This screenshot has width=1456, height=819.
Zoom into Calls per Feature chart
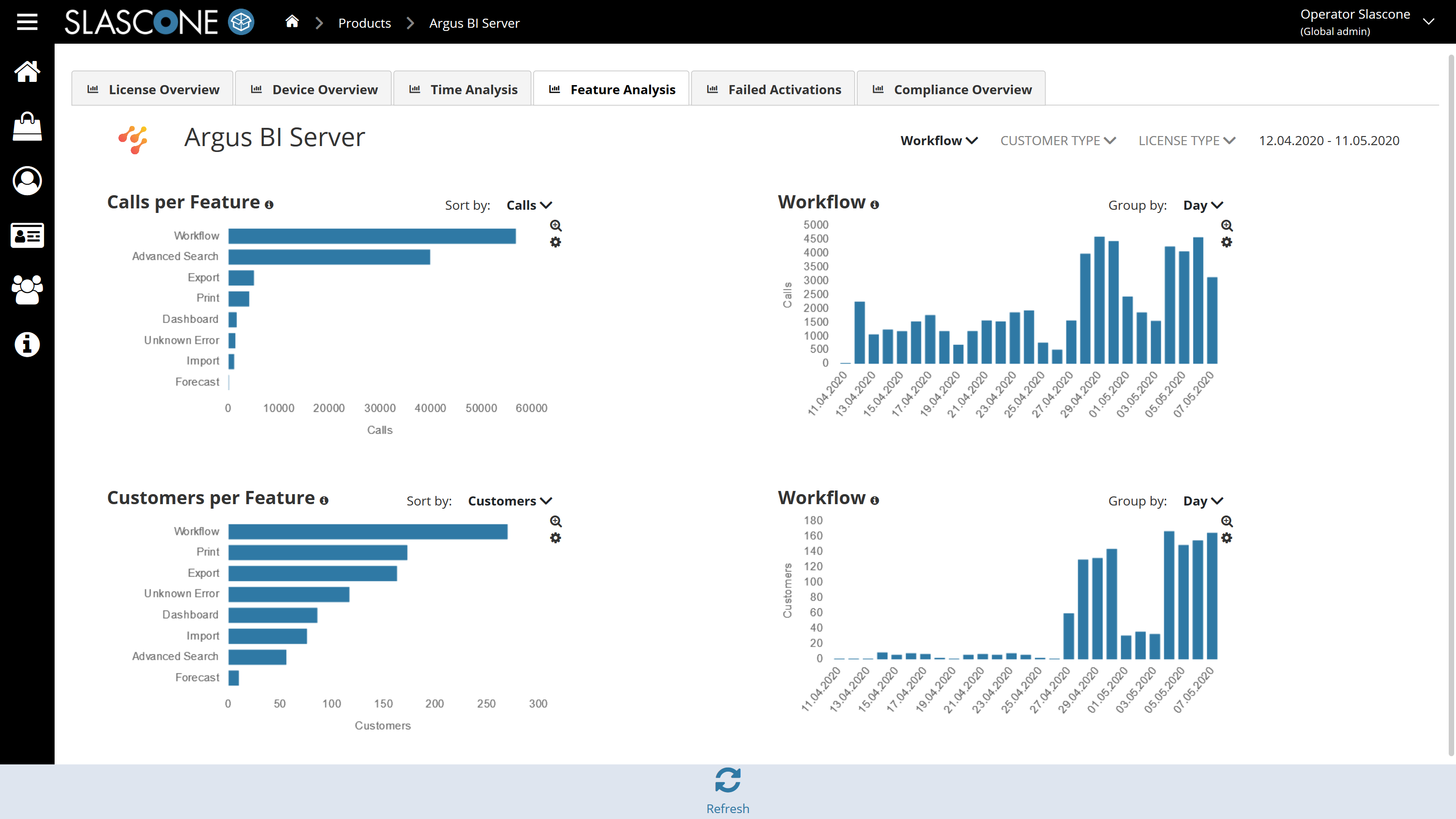(x=556, y=226)
